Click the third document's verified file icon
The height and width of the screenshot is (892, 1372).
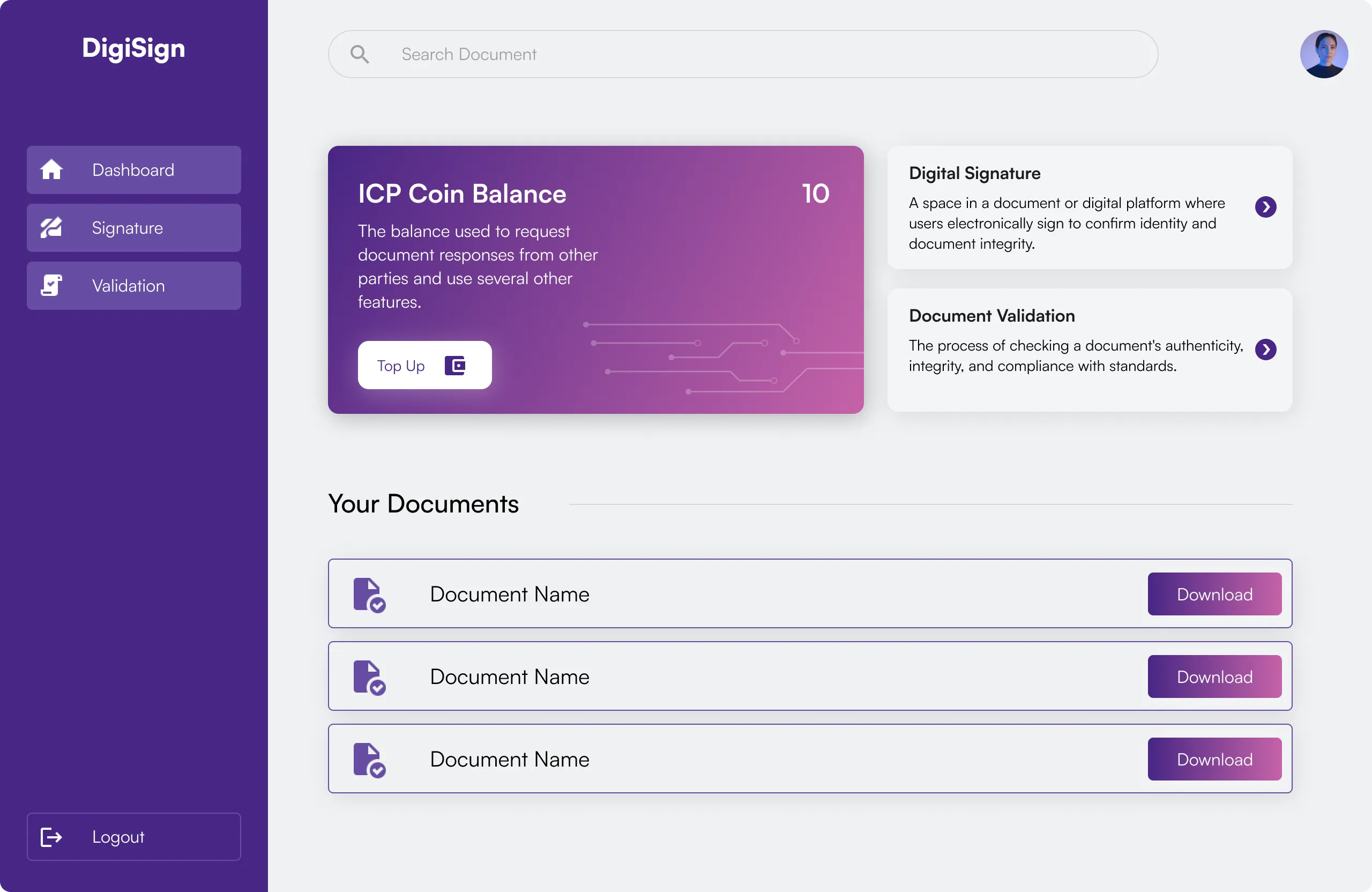pos(369,760)
